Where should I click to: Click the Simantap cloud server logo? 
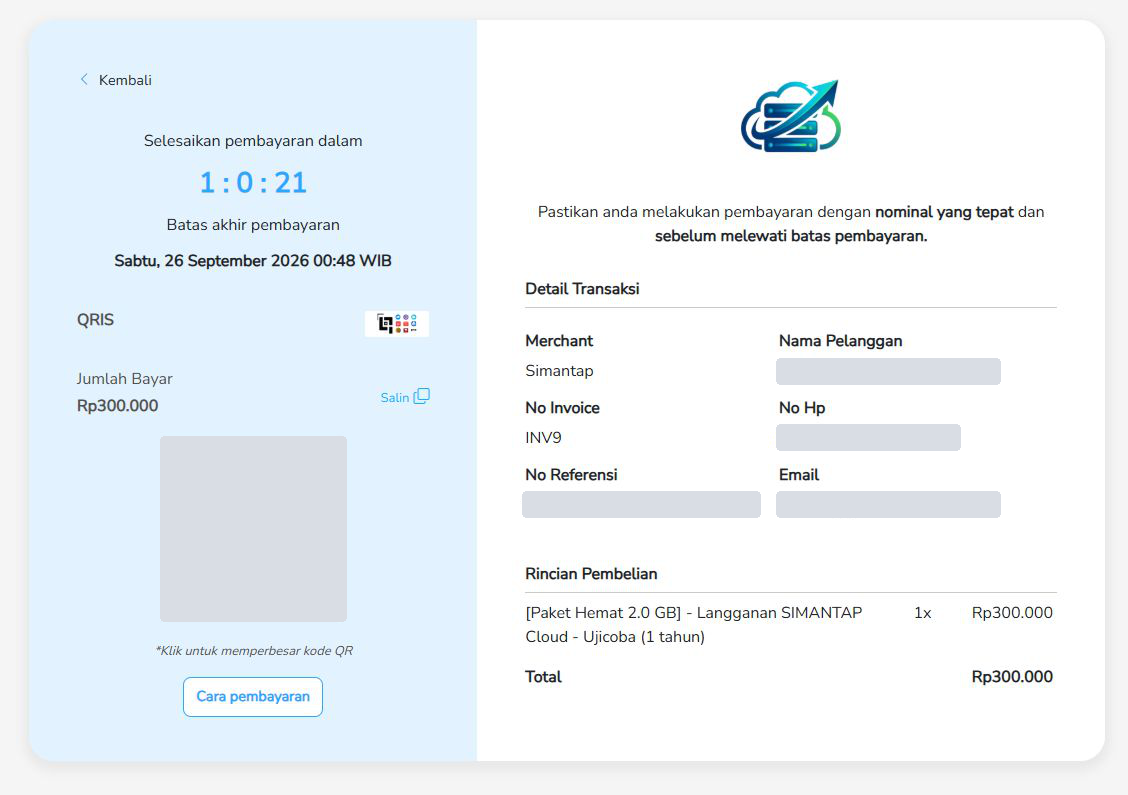click(791, 117)
